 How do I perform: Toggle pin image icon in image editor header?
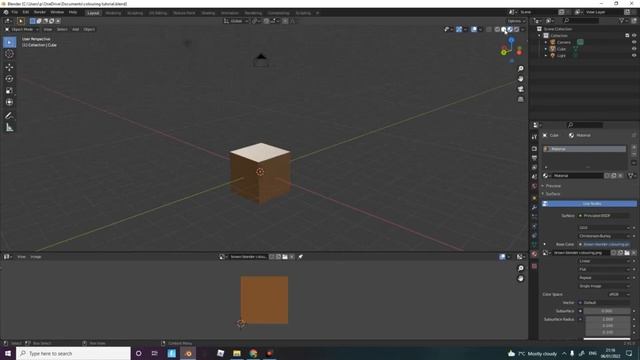(300, 257)
